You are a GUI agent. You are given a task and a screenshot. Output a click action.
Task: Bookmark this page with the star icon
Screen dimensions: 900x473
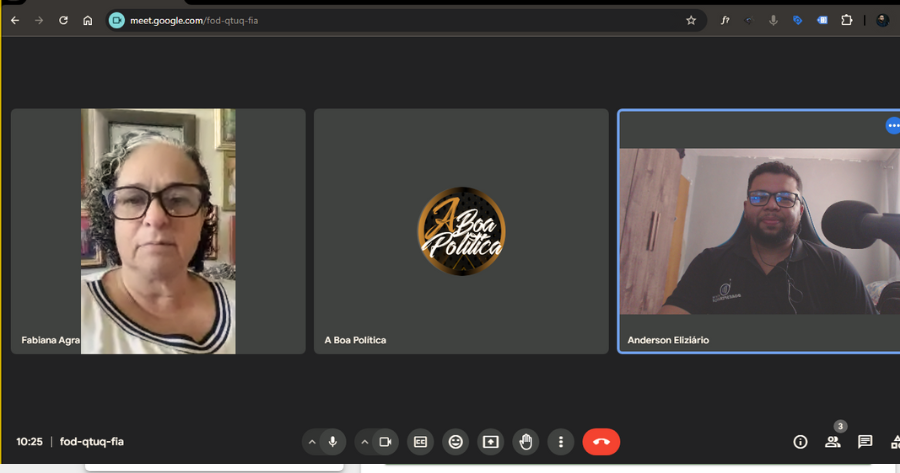click(691, 20)
